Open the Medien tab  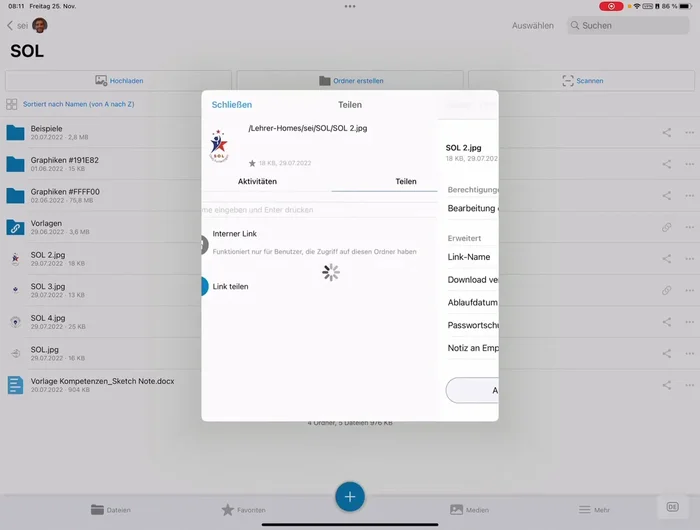point(469,509)
